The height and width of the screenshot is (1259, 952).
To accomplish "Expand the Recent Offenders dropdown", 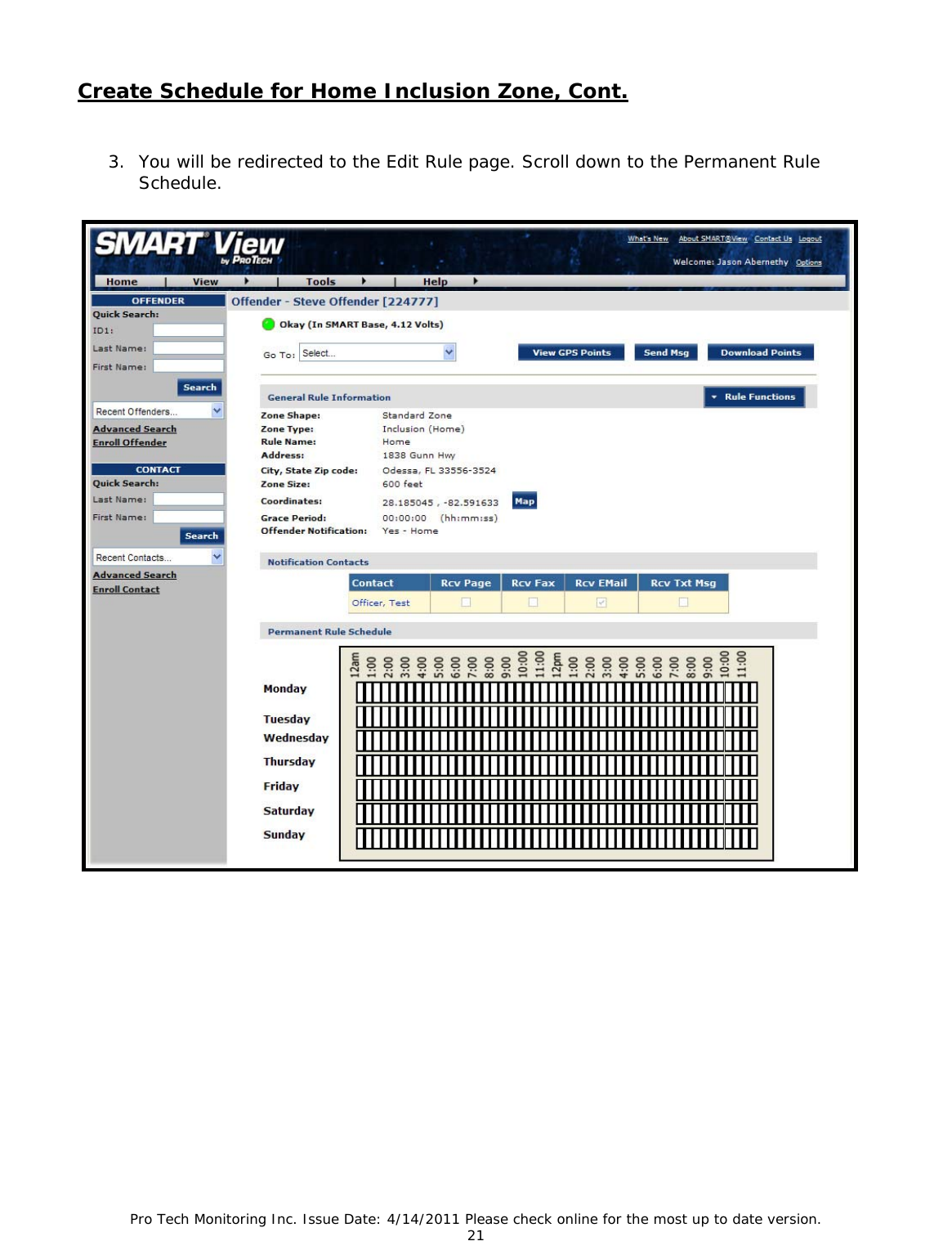I will pos(159,411).
